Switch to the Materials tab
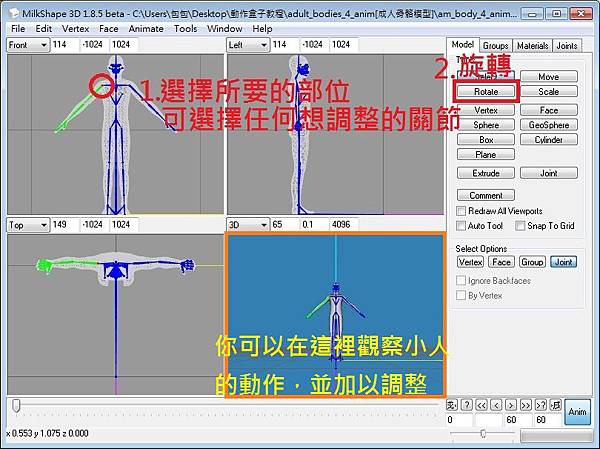600x449 pixels. (x=532, y=46)
